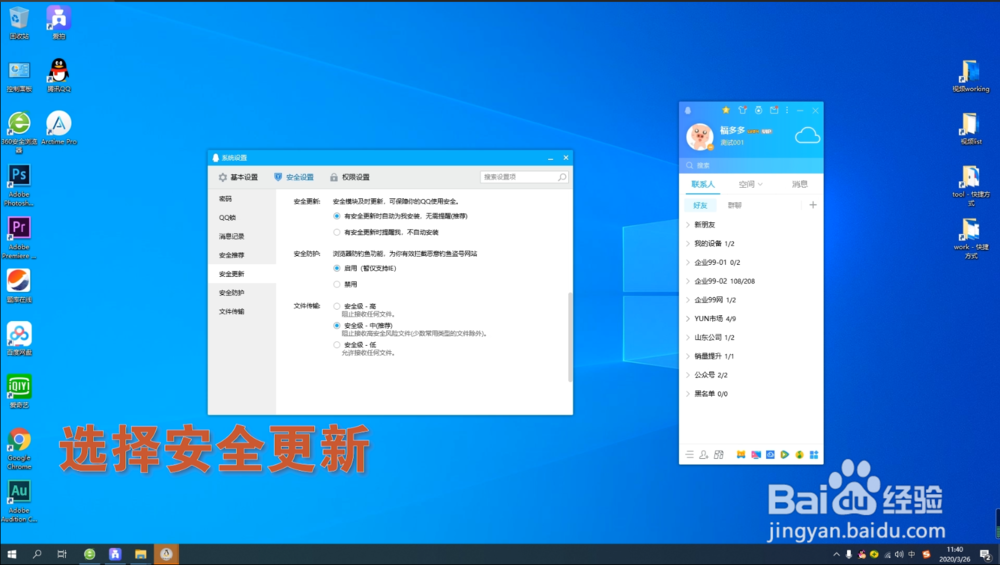Open the QQ main menu hamburger icon

[x=689, y=455]
